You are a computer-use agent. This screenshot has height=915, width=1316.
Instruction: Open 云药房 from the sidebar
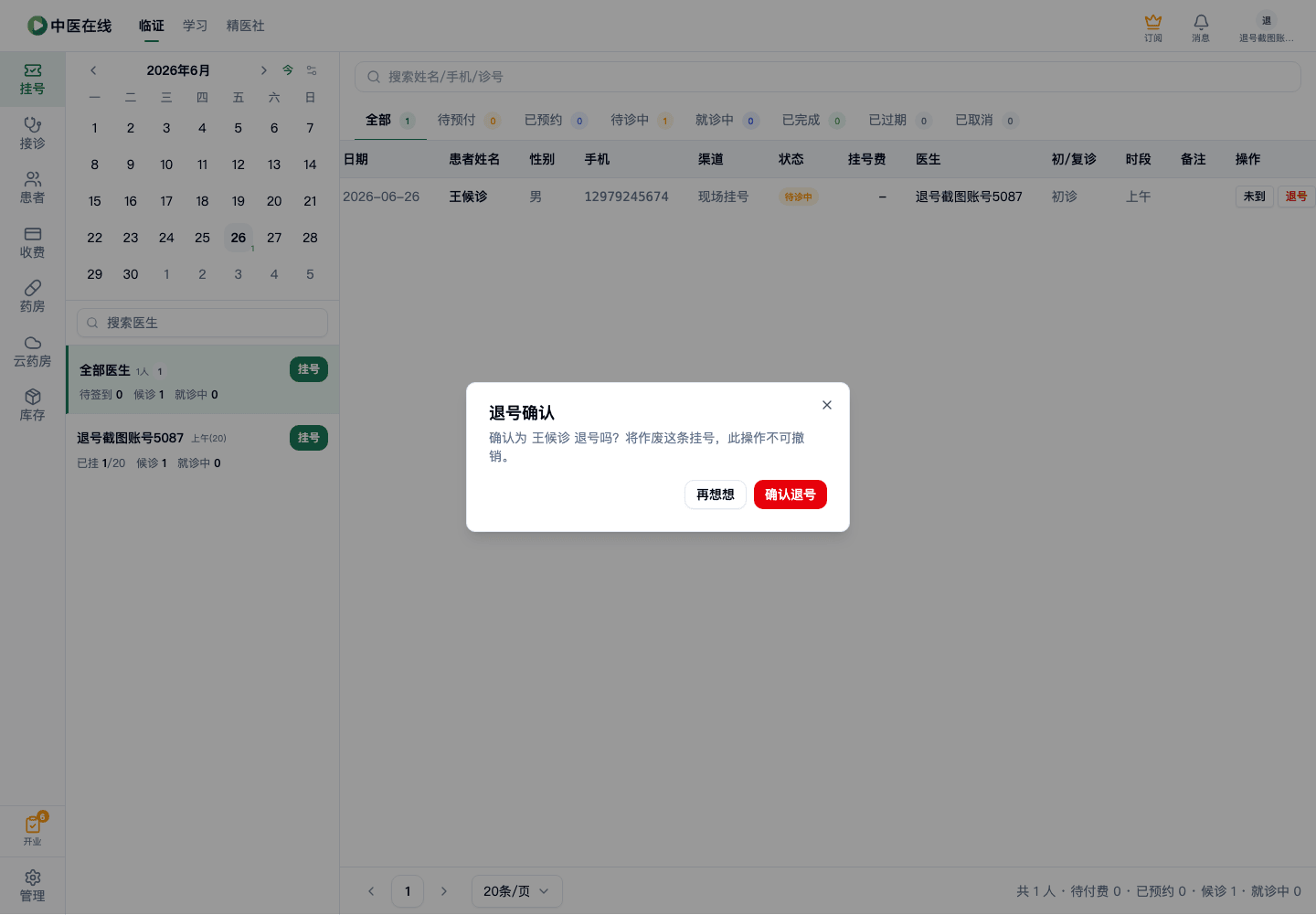tap(32, 351)
